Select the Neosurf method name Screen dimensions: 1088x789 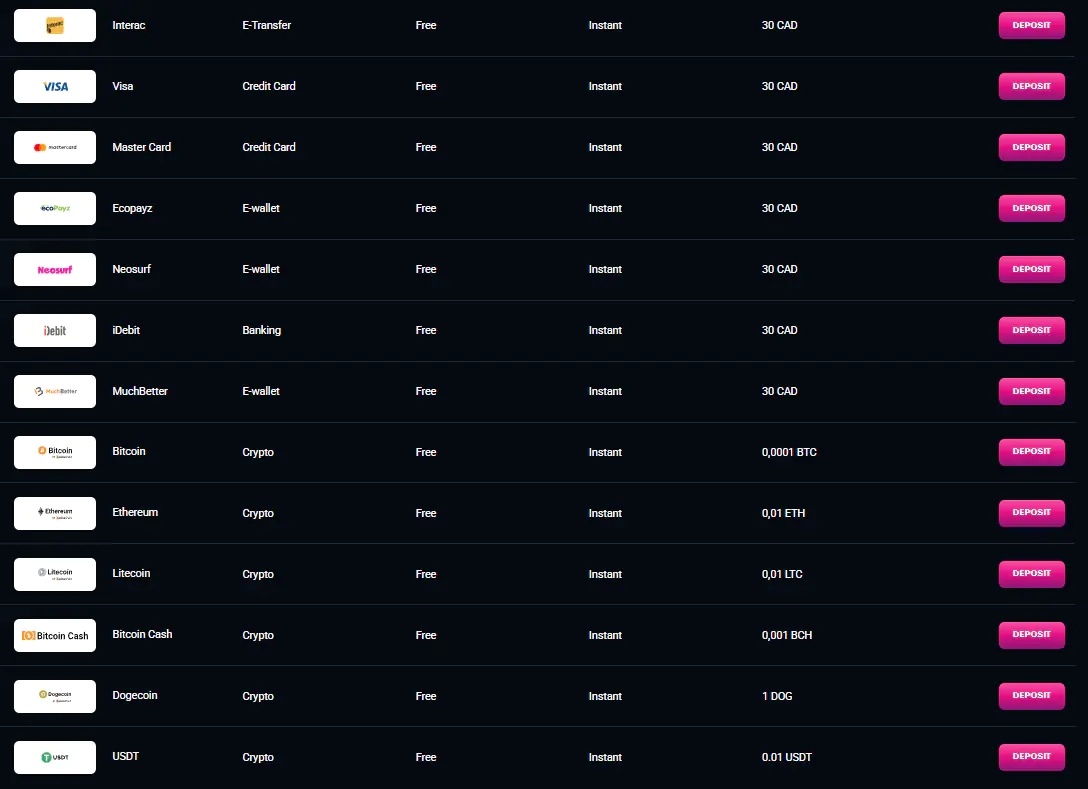tap(132, 270)
